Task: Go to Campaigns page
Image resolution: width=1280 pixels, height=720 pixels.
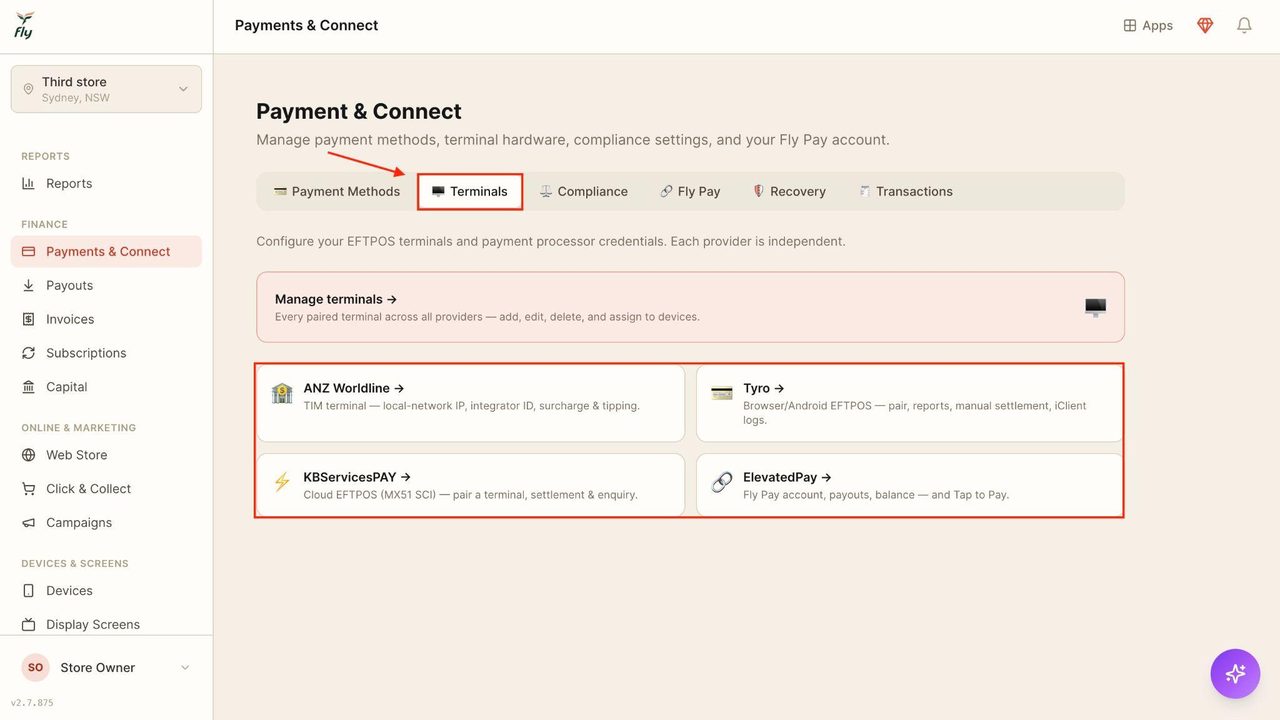Action: (x=106, y=523)
